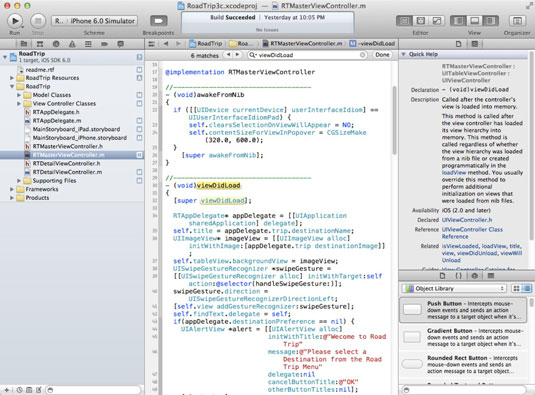Show the Search navigator
This screenshot has height=395, width=535.
(56, 44)
